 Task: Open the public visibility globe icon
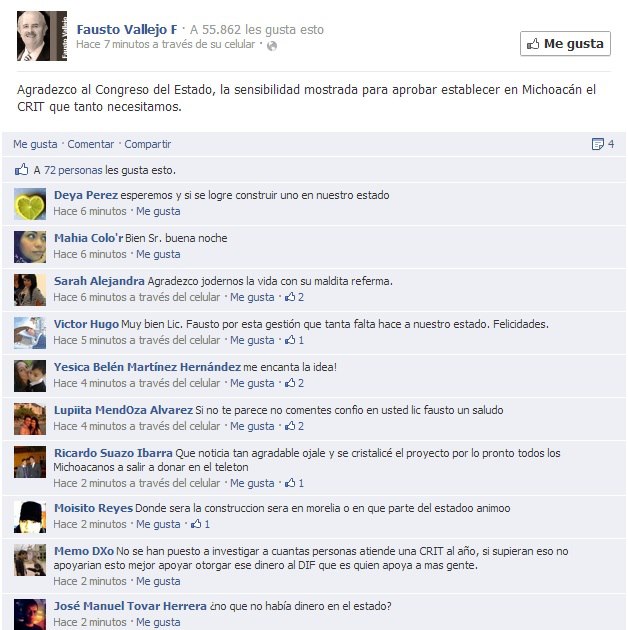pos(272,46)
